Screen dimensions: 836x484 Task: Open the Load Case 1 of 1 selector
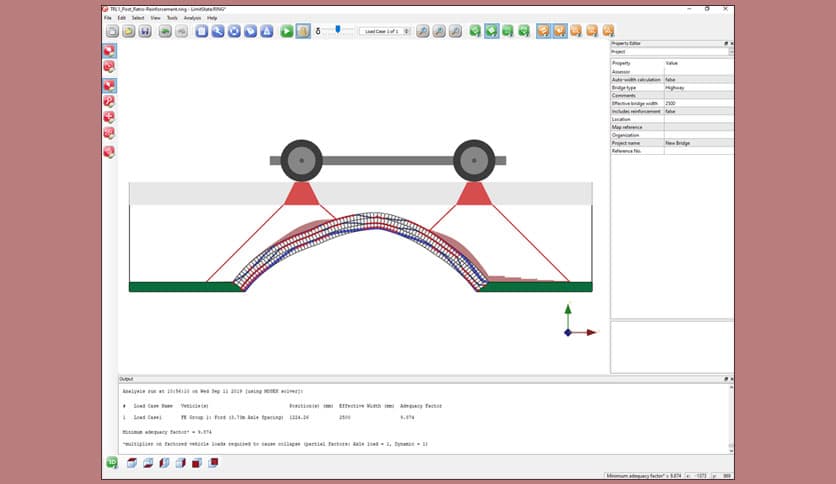tap(384, 31)
